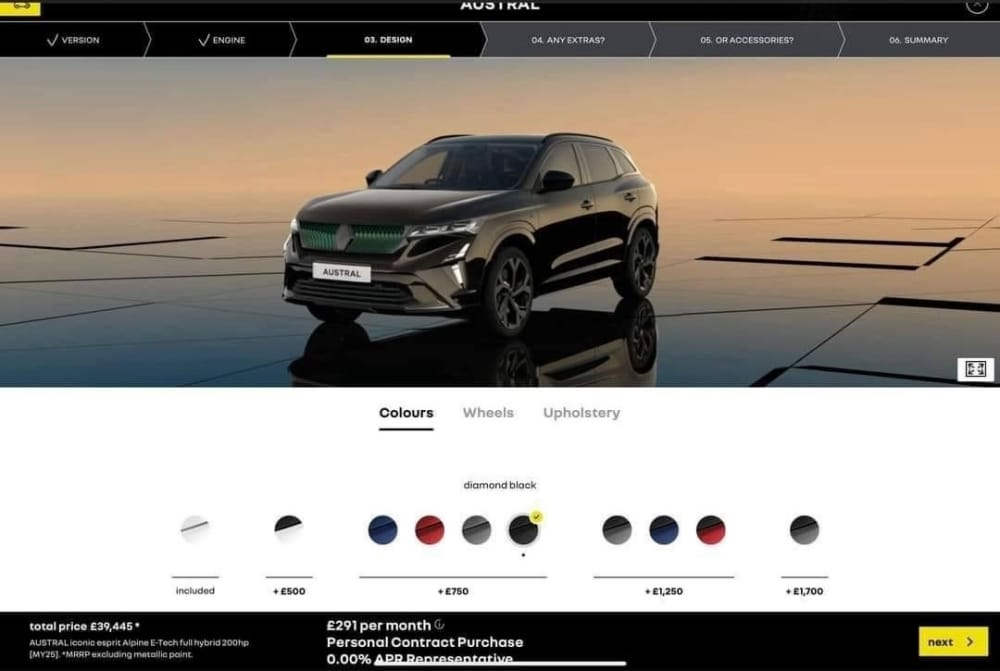This screenshot has height=671, width=1000.
Task: Select the 03. Design step
Action: [388, 40]
